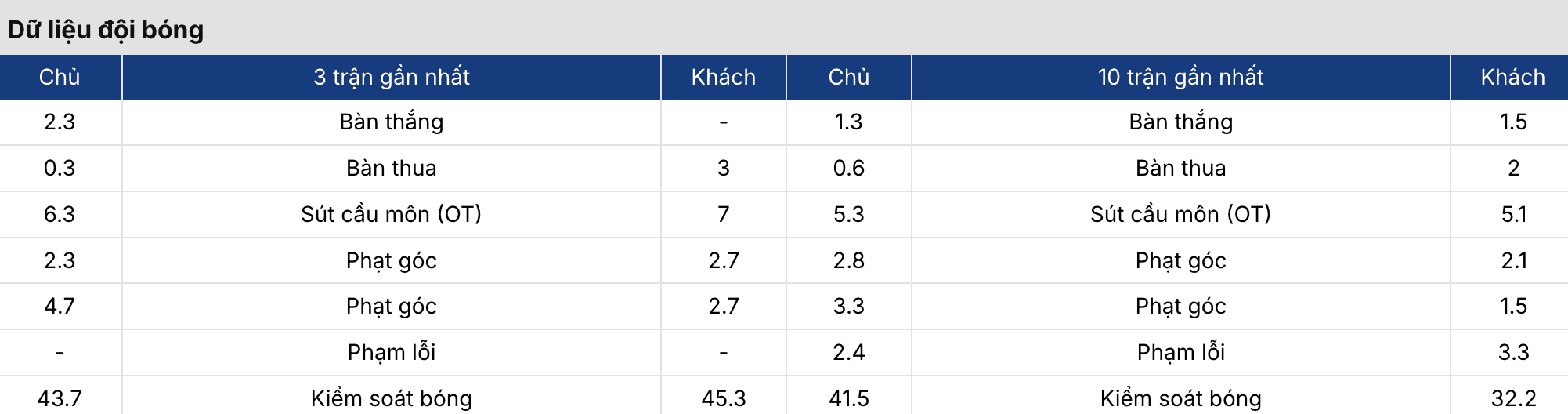Select the home possession value 43.7
Viewport: 1568px width, 414px height.
coord(60,398)
